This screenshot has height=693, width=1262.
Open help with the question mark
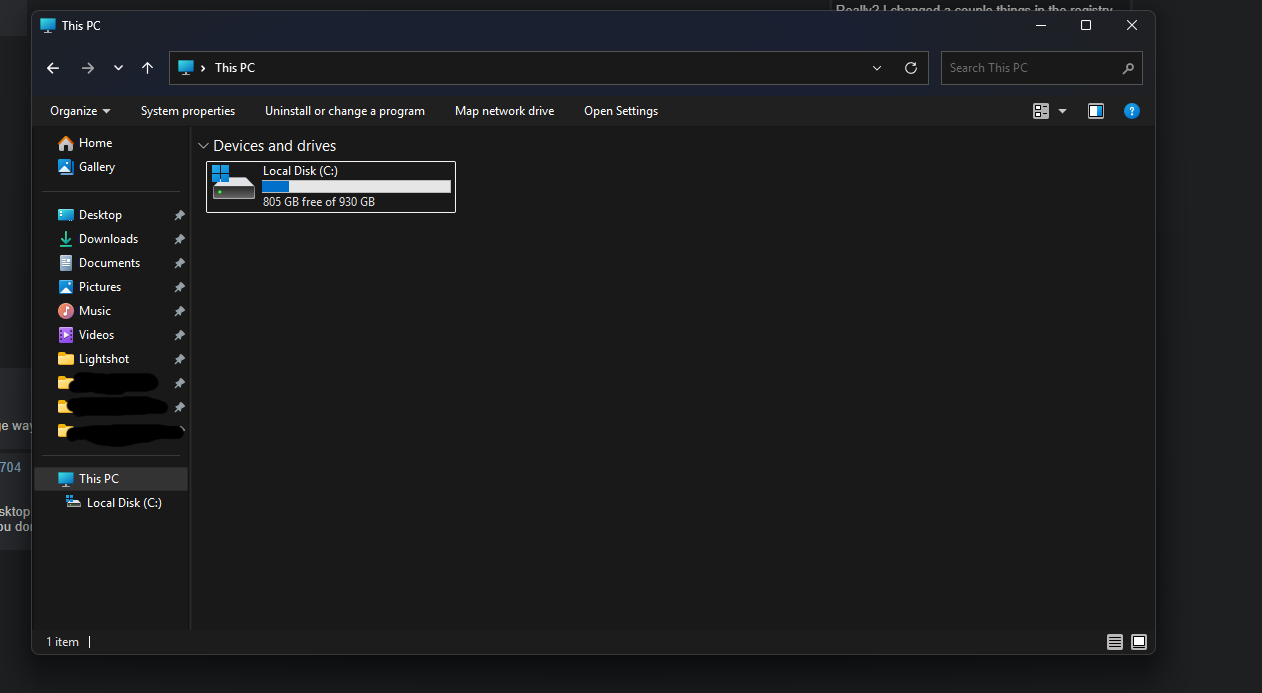click(1132, 111)
